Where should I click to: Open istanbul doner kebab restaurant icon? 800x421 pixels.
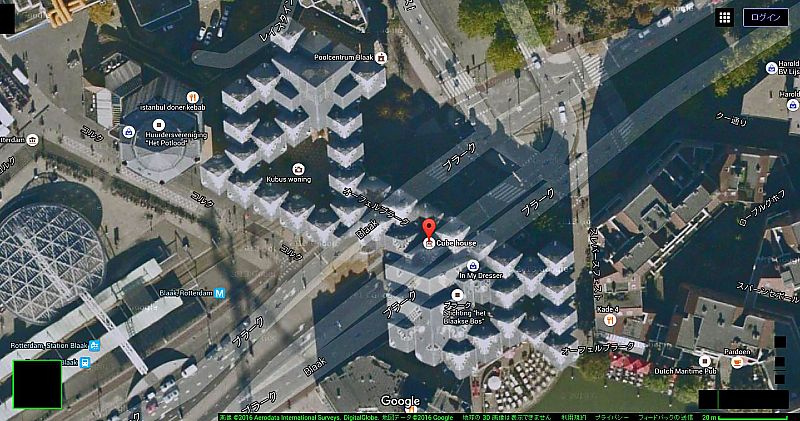point(192,97)
